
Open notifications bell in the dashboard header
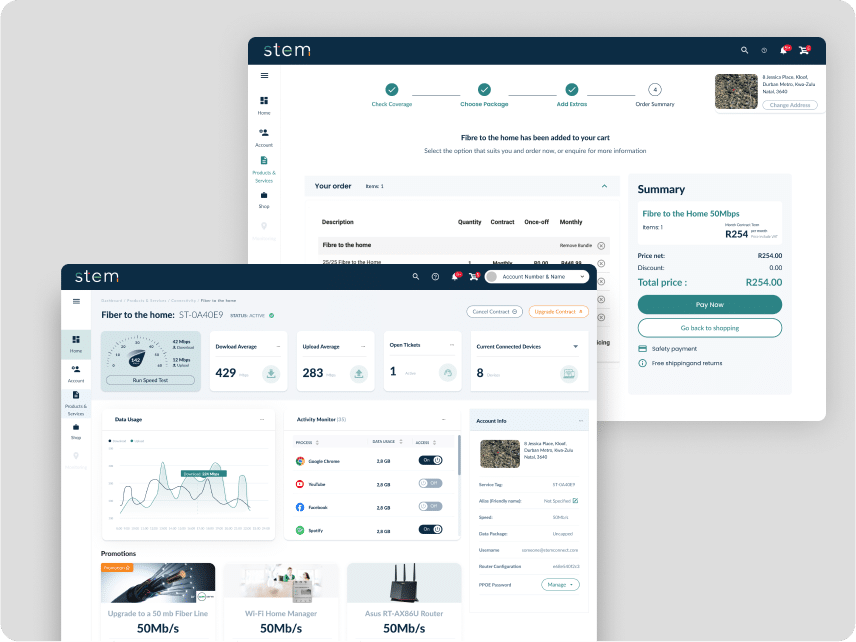coord(455,277)
